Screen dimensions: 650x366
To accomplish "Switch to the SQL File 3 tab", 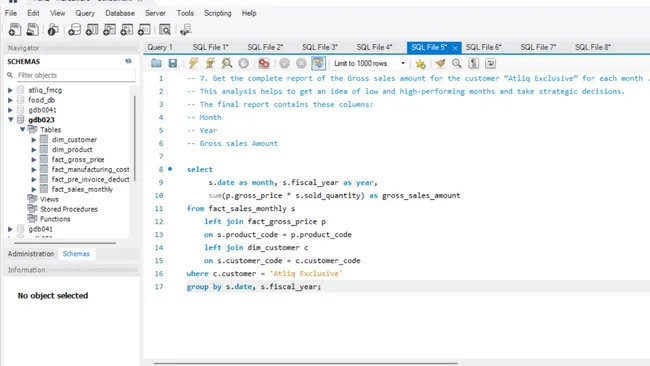I will point(320,47).
